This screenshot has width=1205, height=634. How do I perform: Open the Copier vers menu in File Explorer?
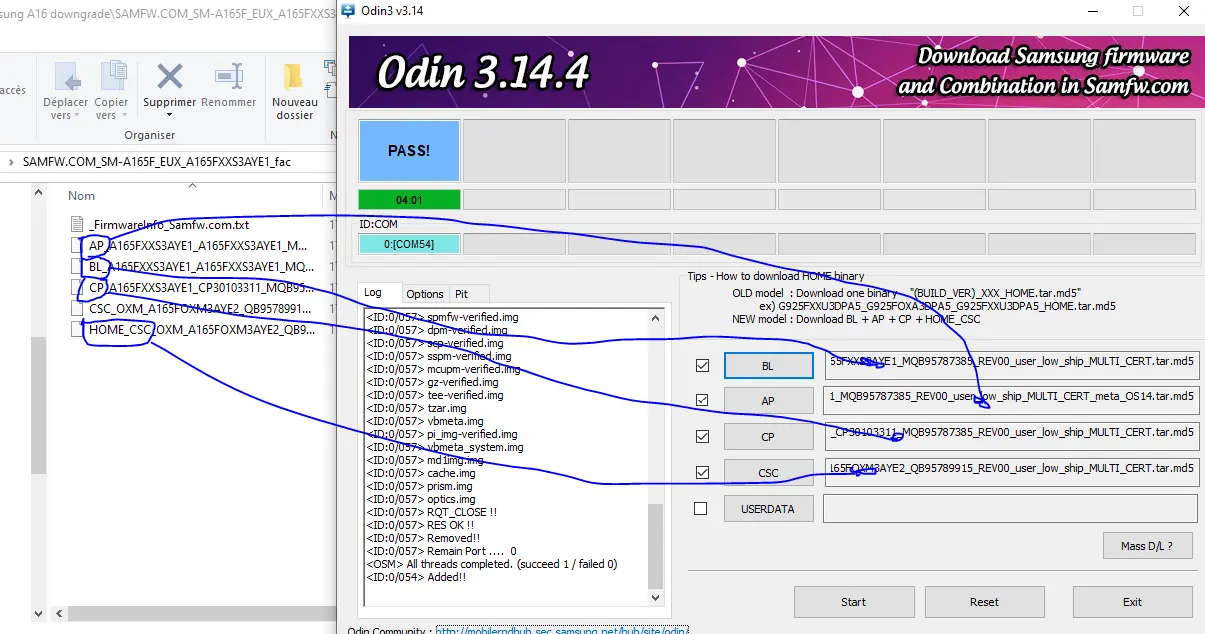point(111,91)
